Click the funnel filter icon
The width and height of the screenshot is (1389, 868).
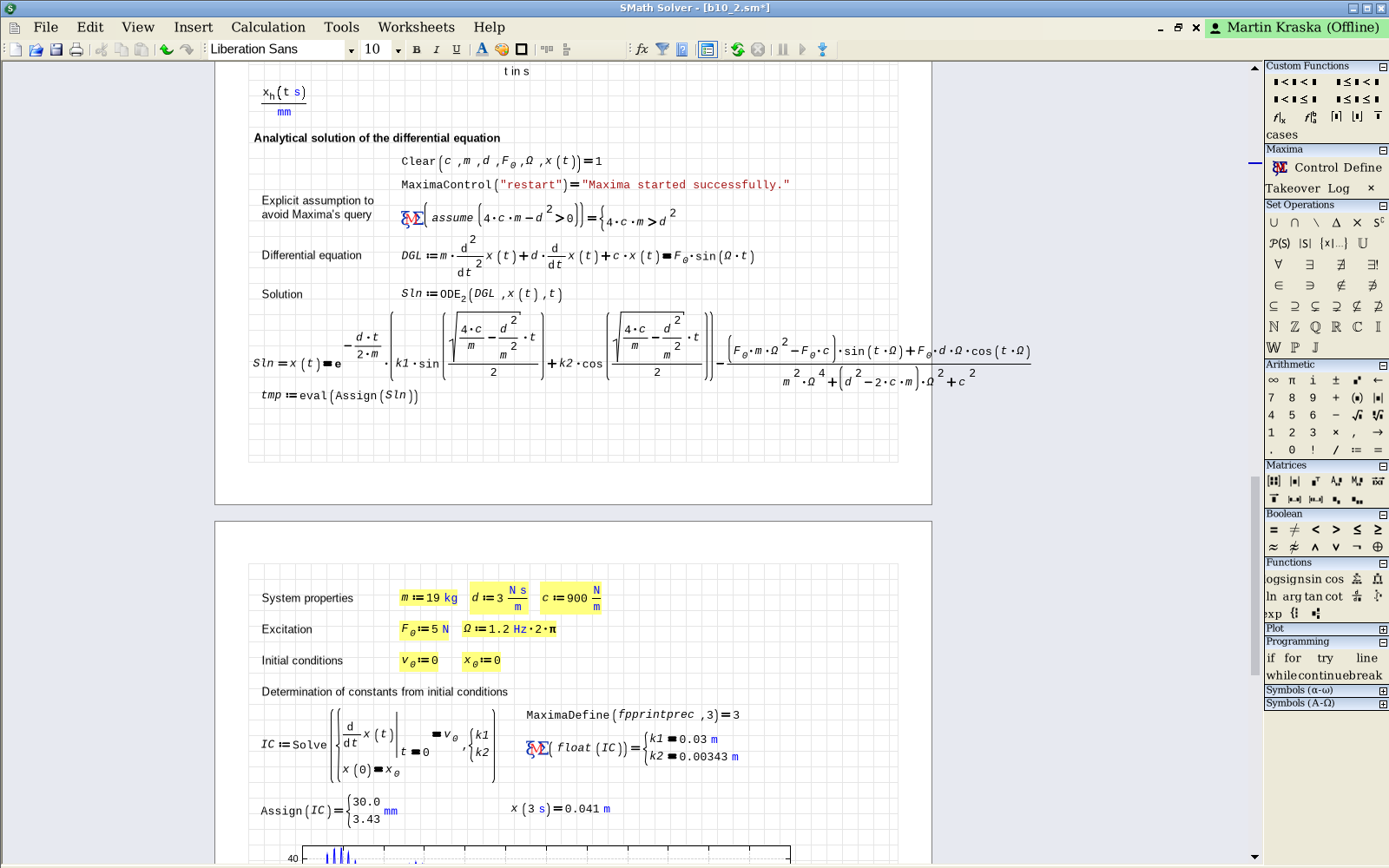[662, 49]
